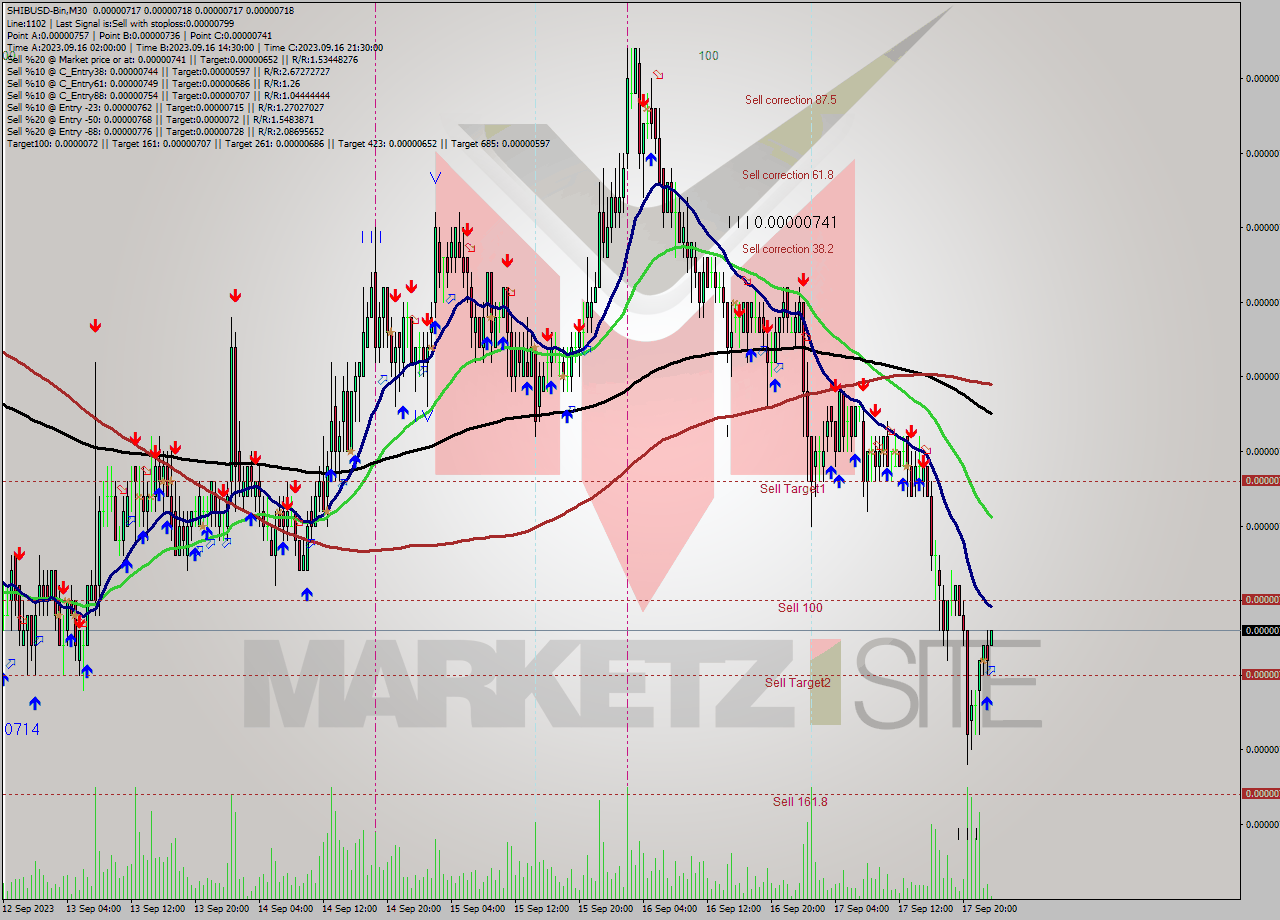Select the 'Sell correction 87.5' label
This screenshot has width=1280, height=920.
pos(790,100)
